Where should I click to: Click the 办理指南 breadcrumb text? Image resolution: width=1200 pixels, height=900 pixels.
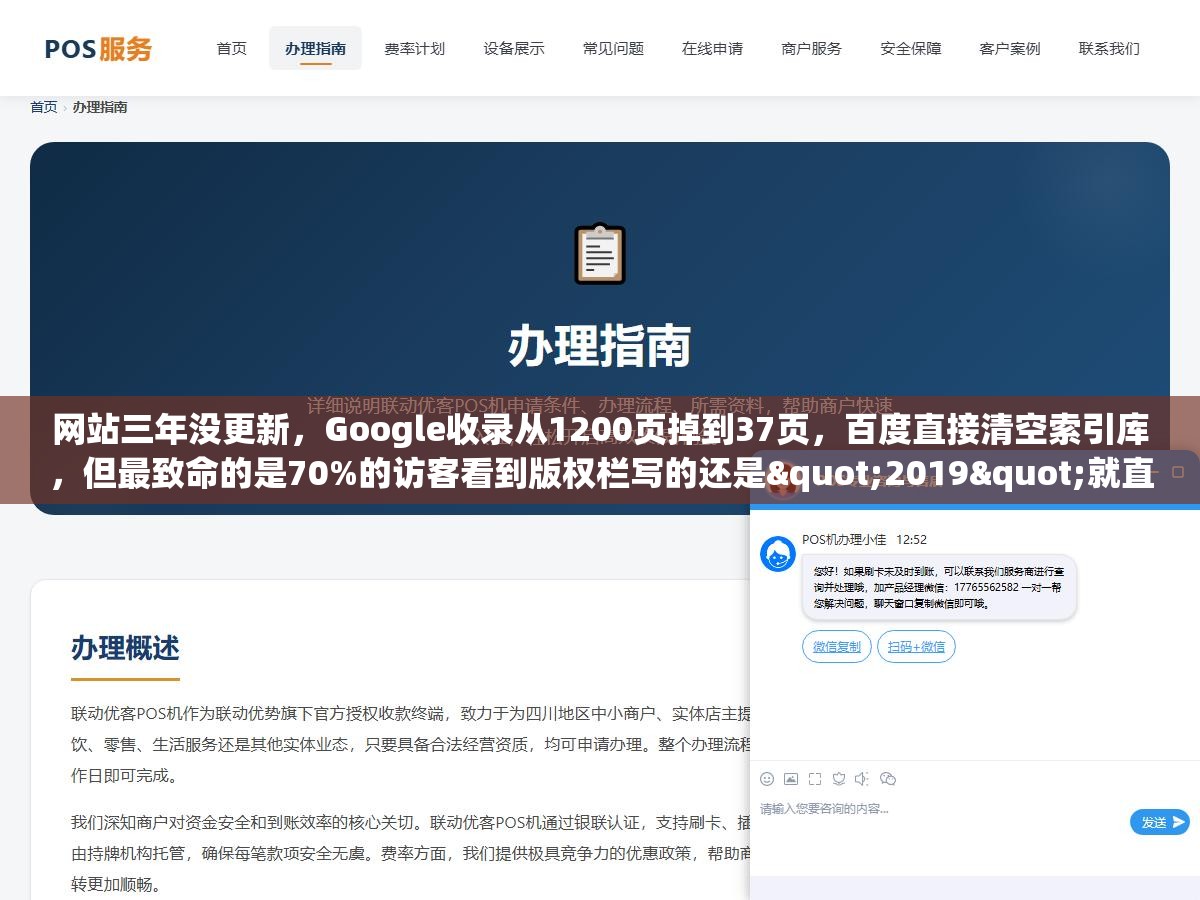pos(100,107)
